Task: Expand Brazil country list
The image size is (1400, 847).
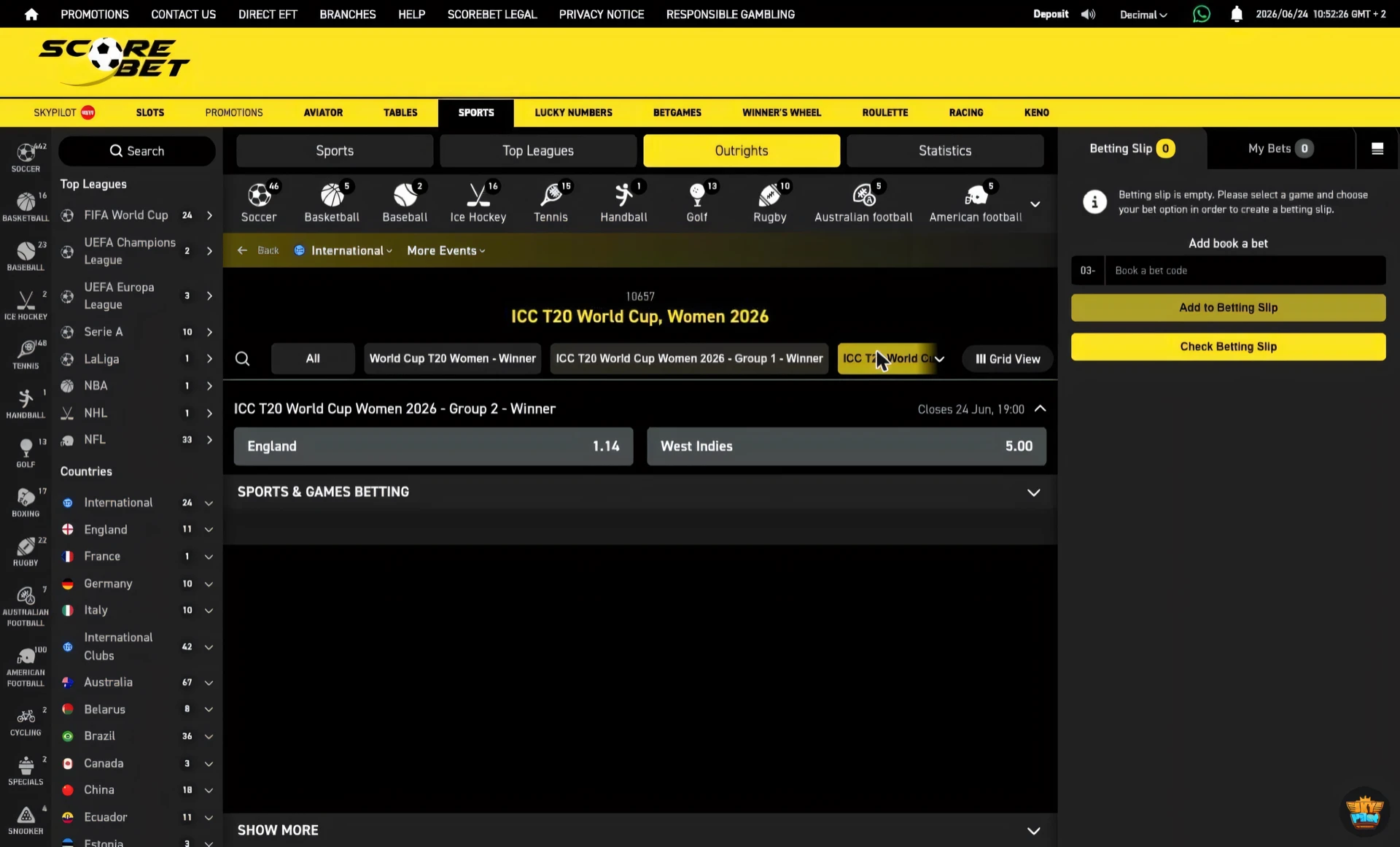Action: coord(209,737)
